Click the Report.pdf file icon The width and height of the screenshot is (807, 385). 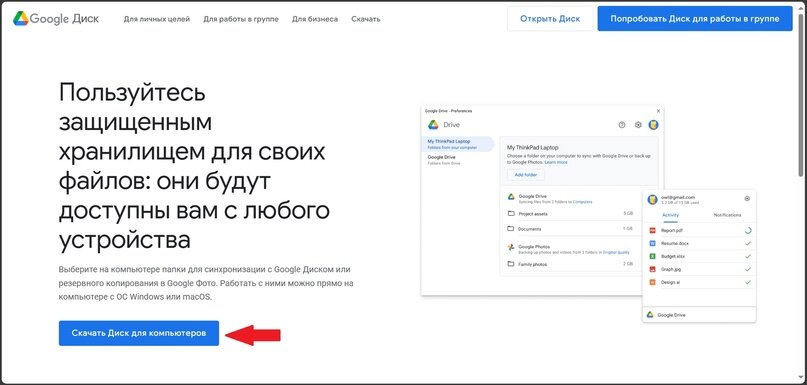(652, 231)
